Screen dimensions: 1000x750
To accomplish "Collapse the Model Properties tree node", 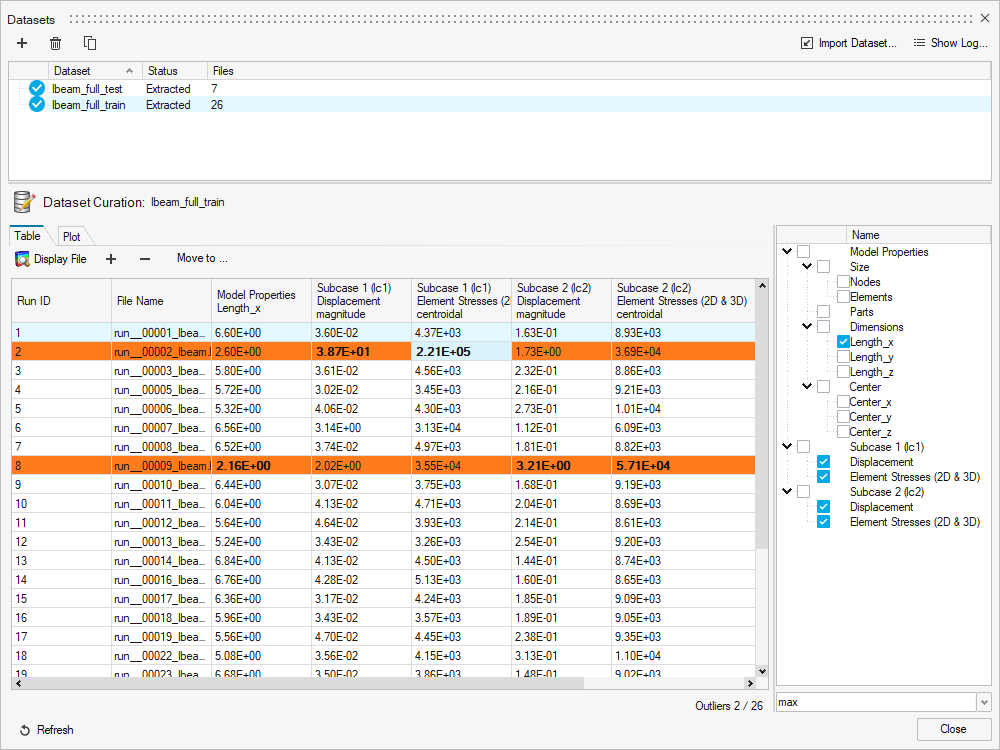I will (786, 252).
